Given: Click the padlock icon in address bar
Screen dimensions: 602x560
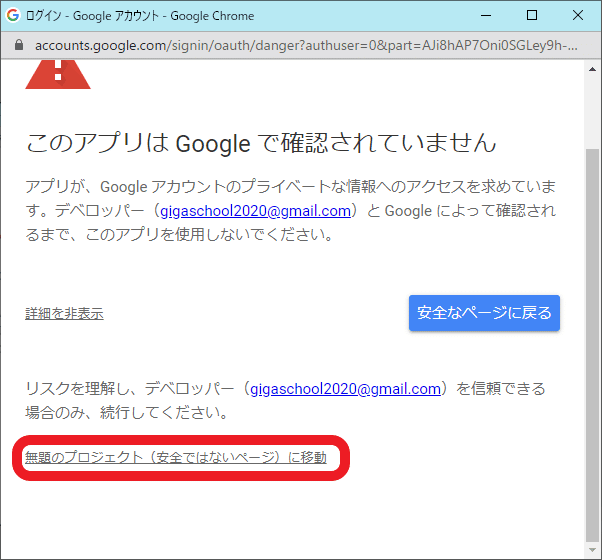Looking at the screenshot, I should (18, 45).
